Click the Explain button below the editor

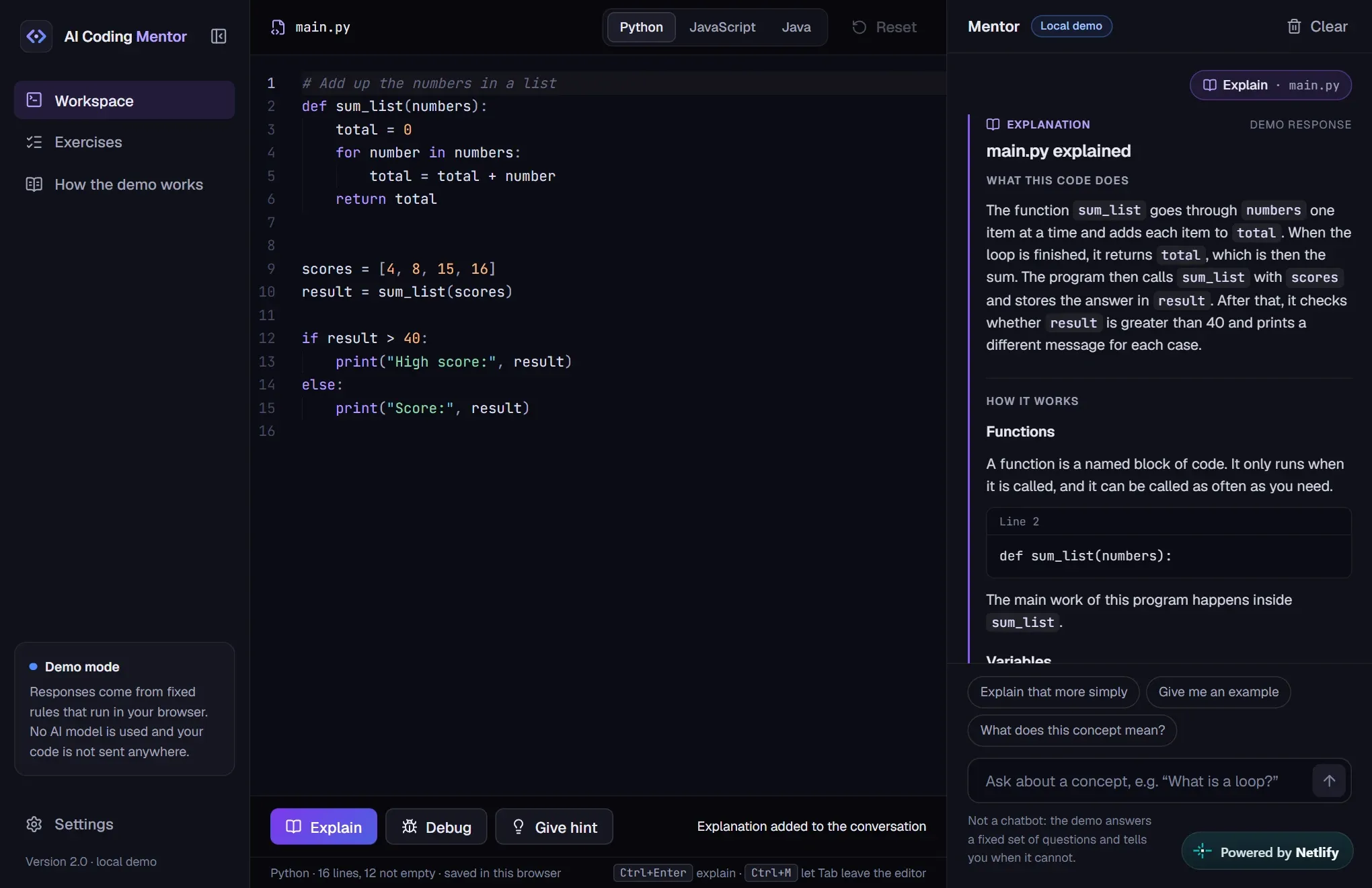[x=323, y=827]
